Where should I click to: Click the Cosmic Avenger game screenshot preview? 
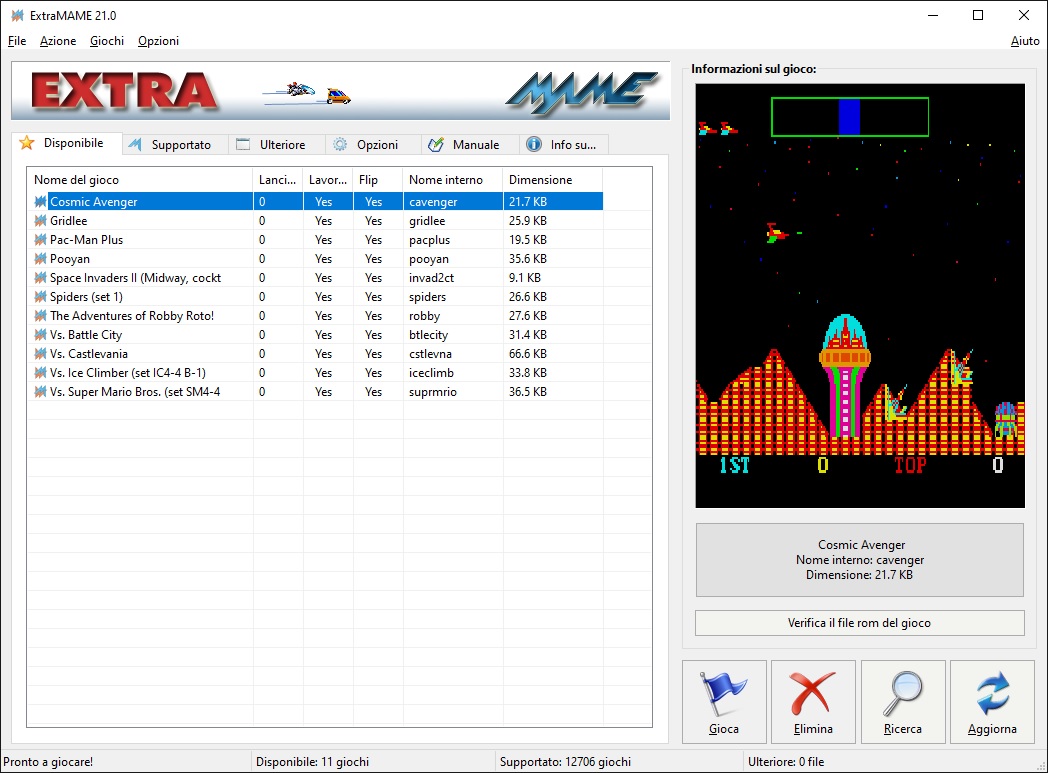click(860, 295)
